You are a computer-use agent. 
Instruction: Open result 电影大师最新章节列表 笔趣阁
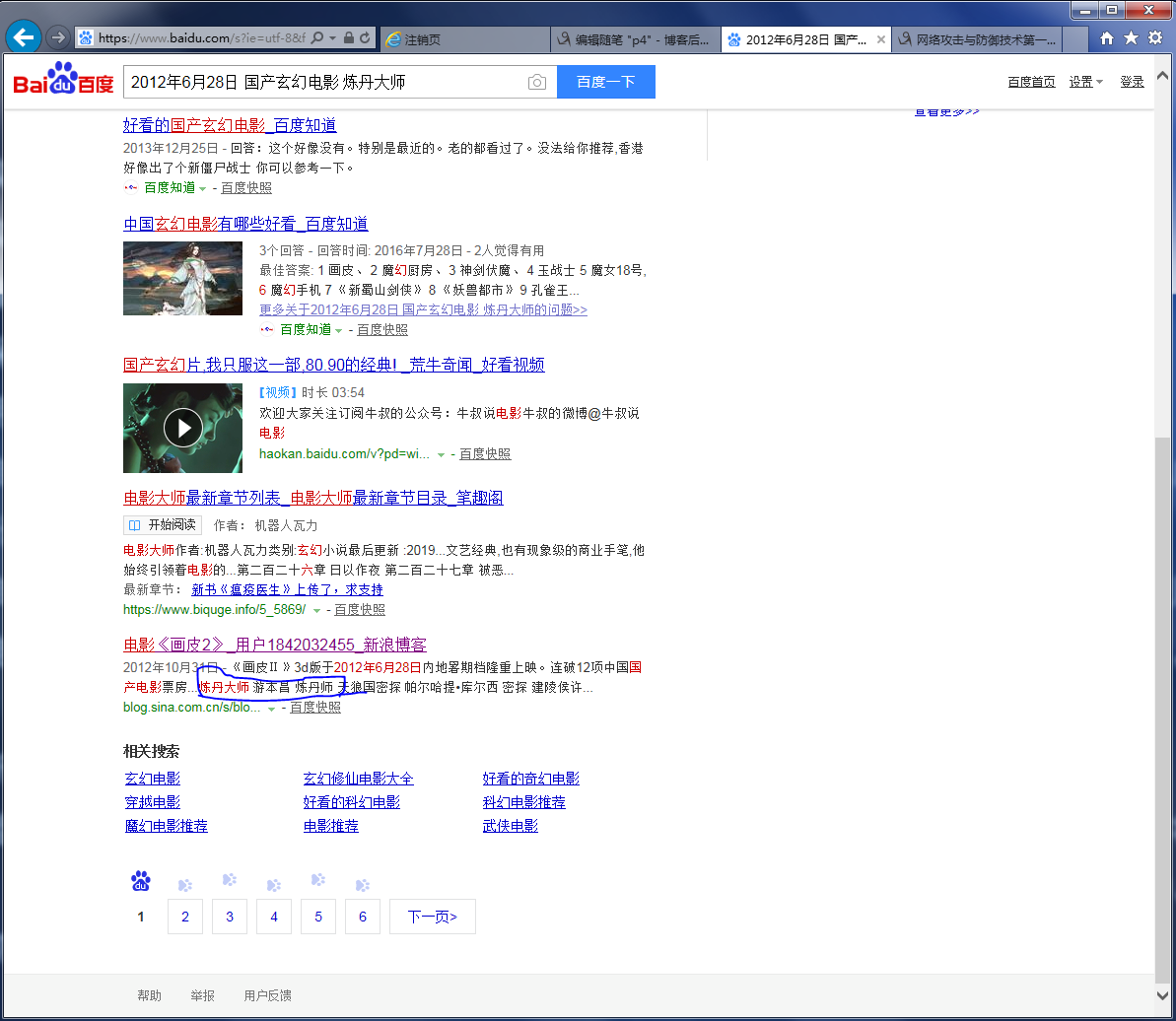click(312, 498)
